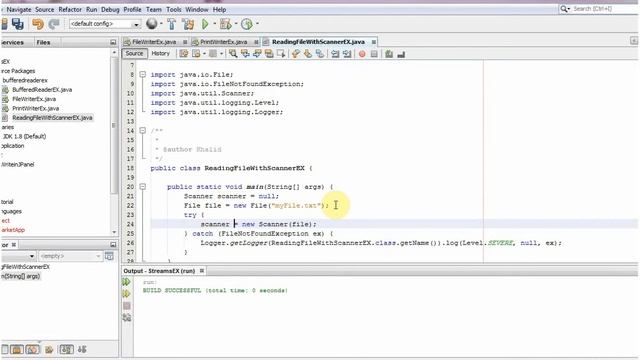
Task: Click the Stop icon in Output panel
Action: (x=127, y=305)
